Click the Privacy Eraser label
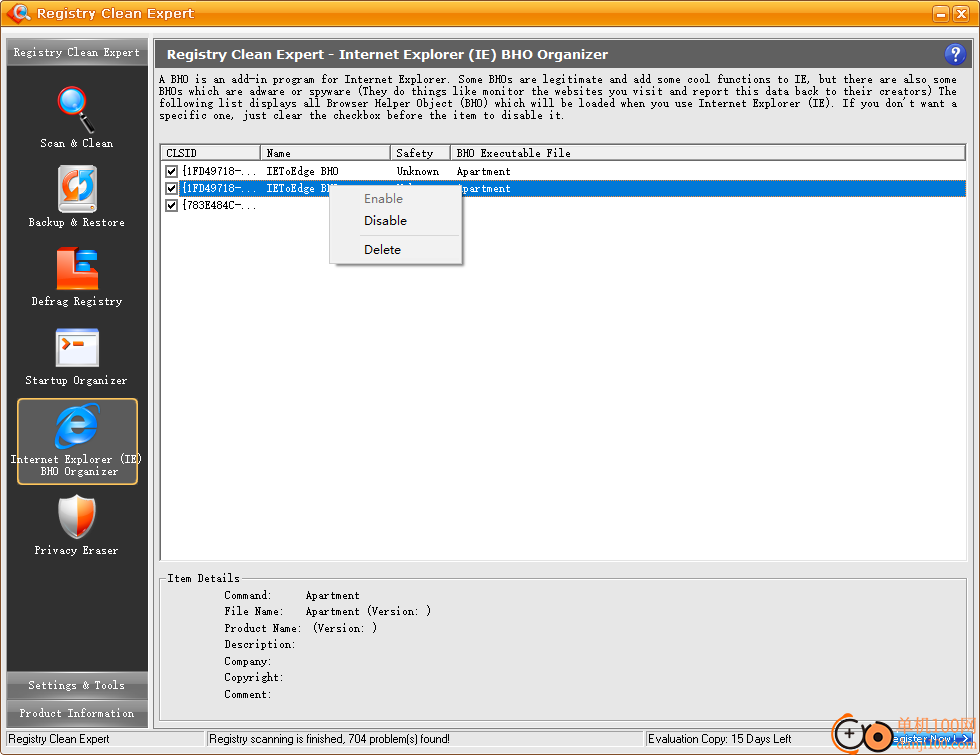This screenshot has height=755, width=980. pyautogui.click(x=77, y=550)
